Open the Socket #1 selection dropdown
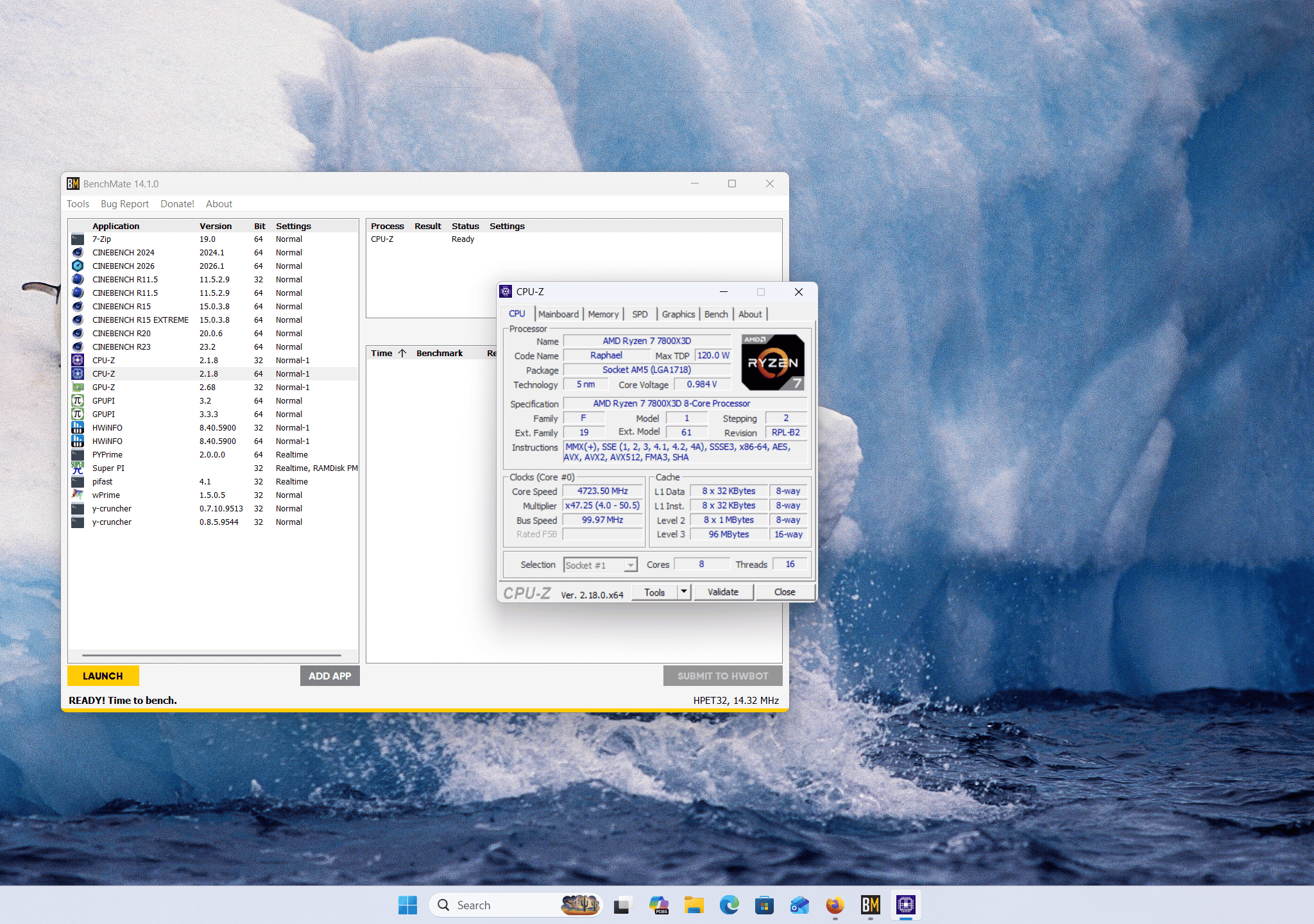Screen dimensions: 1314x924 point(601,565)
